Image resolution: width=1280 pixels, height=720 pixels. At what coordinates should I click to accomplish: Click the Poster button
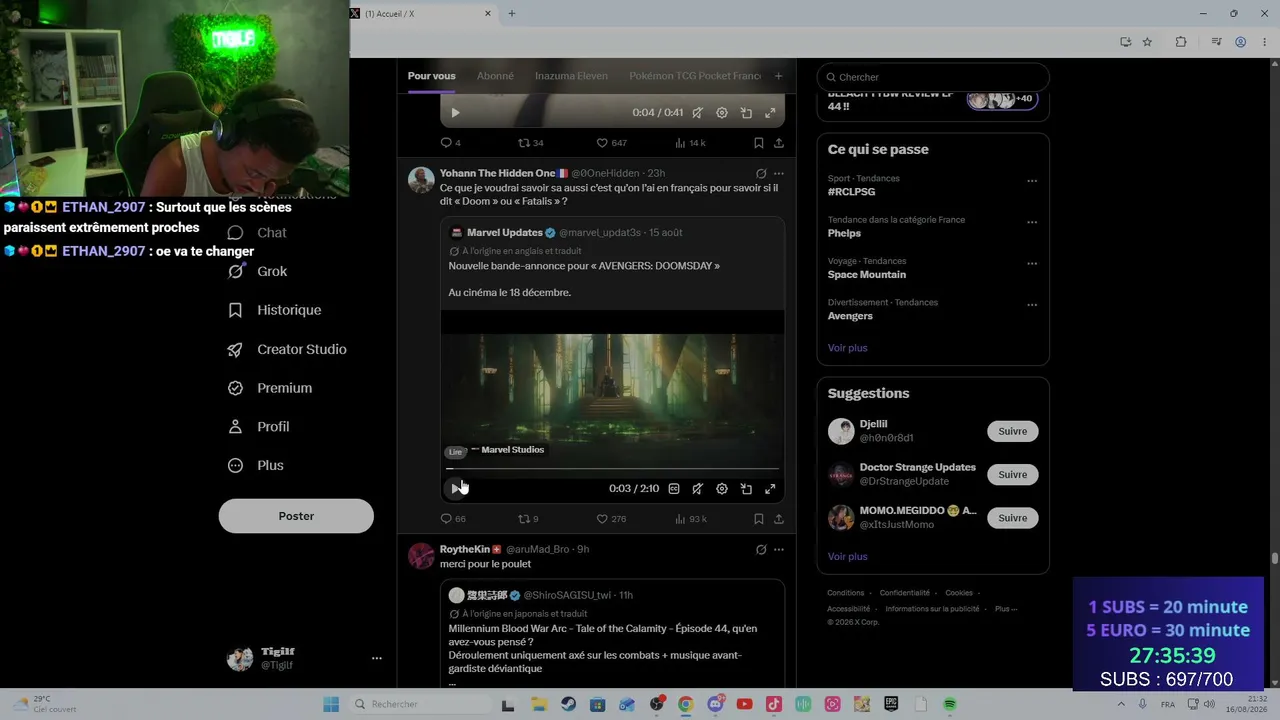(296, 516)
